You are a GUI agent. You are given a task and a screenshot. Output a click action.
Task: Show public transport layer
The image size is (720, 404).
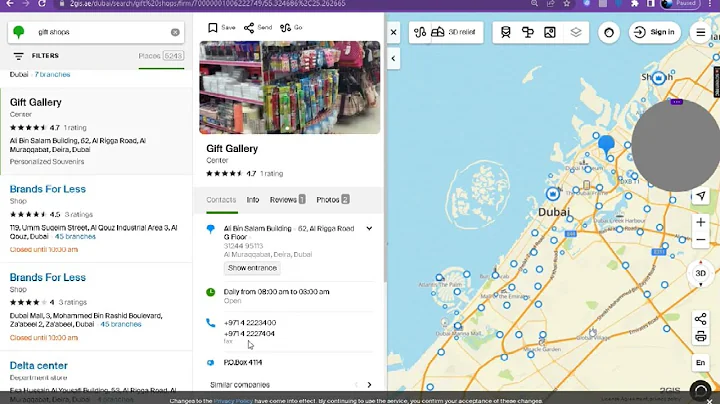tap(506, 32)
